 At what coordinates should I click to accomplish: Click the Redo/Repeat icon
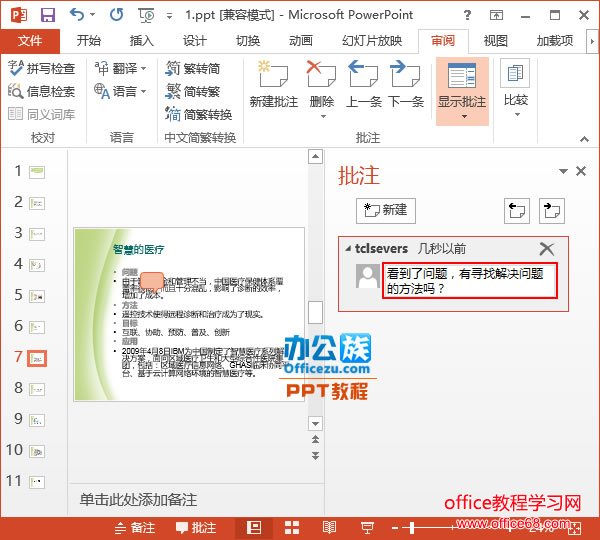click(x=116, y=15)
